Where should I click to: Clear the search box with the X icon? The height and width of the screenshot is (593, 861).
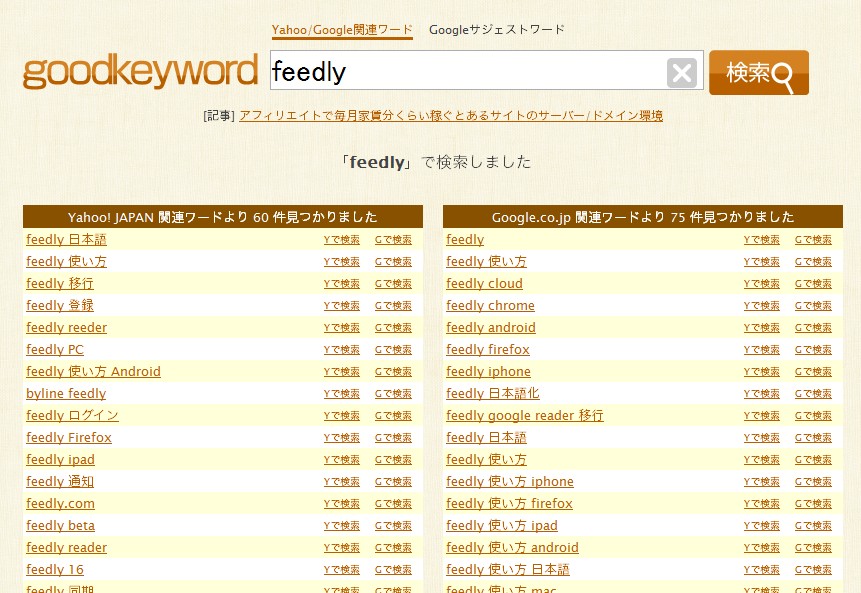coord(682,72)
